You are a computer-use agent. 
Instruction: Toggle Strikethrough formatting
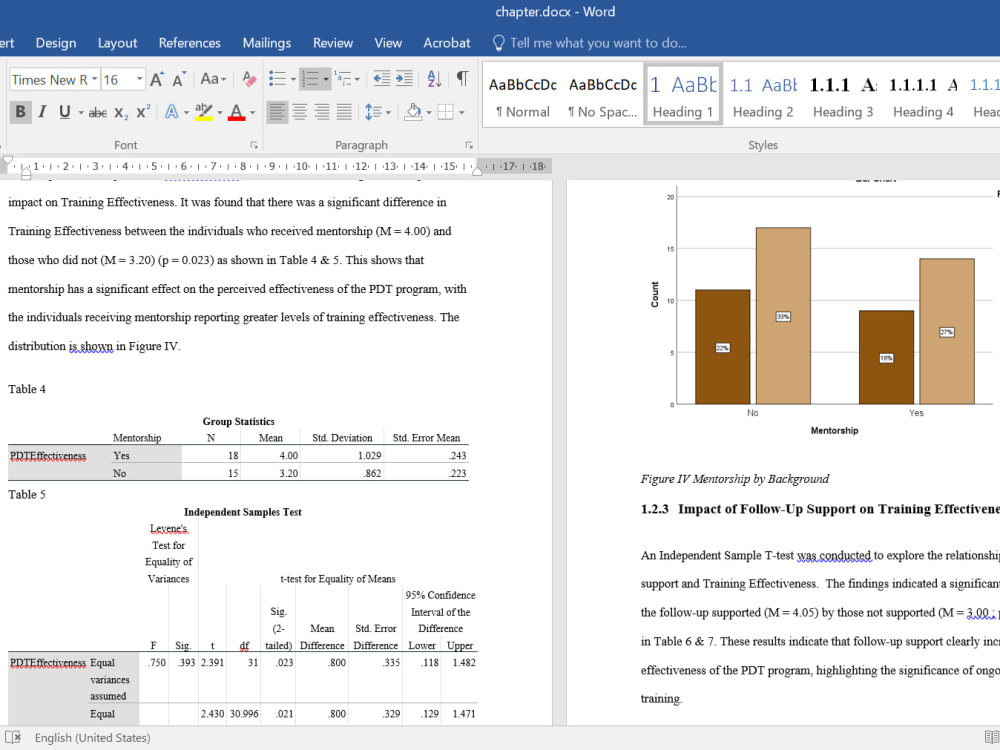click(98, 113)
